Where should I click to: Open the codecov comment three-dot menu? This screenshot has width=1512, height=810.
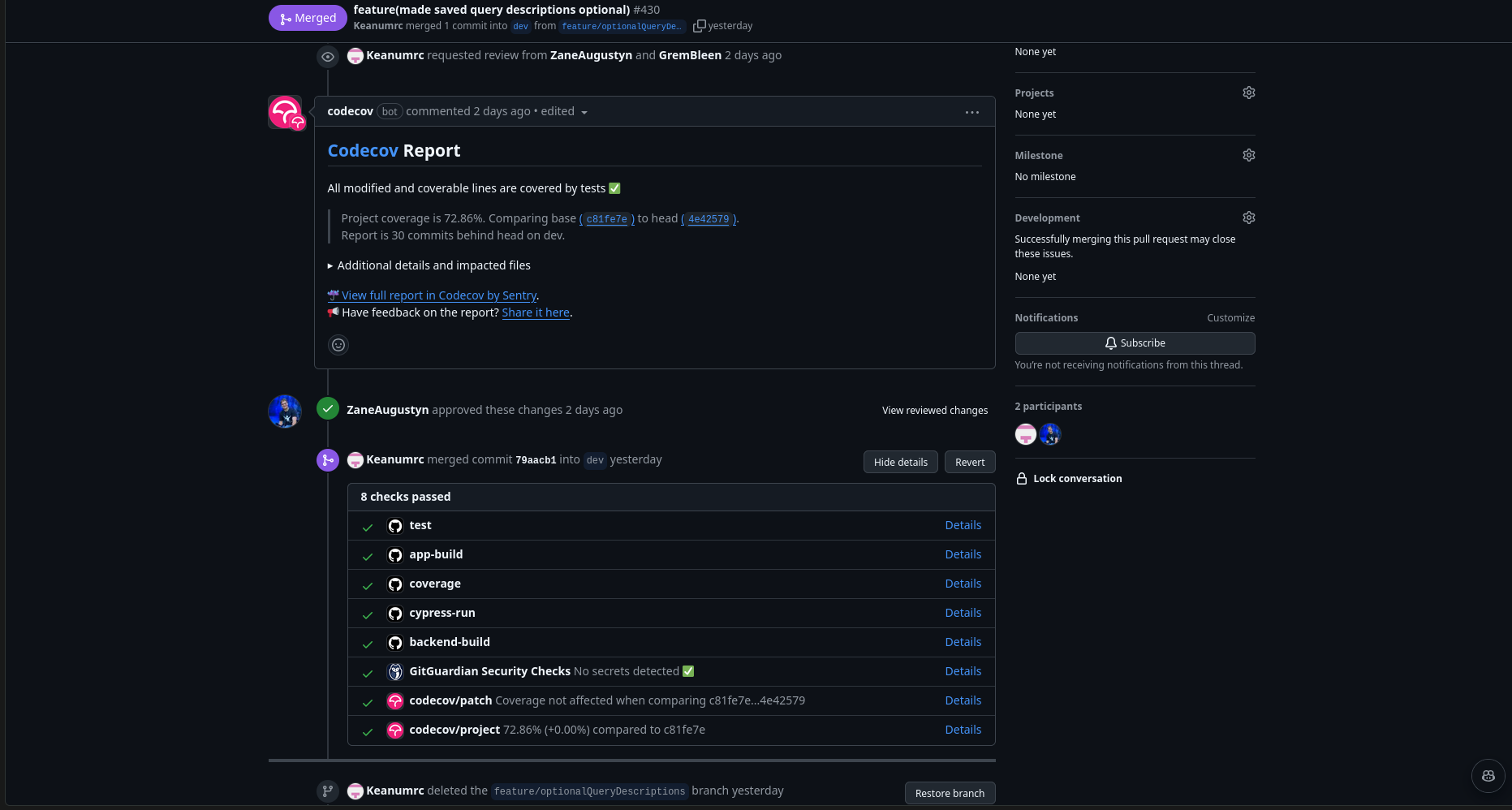(972, 112)
